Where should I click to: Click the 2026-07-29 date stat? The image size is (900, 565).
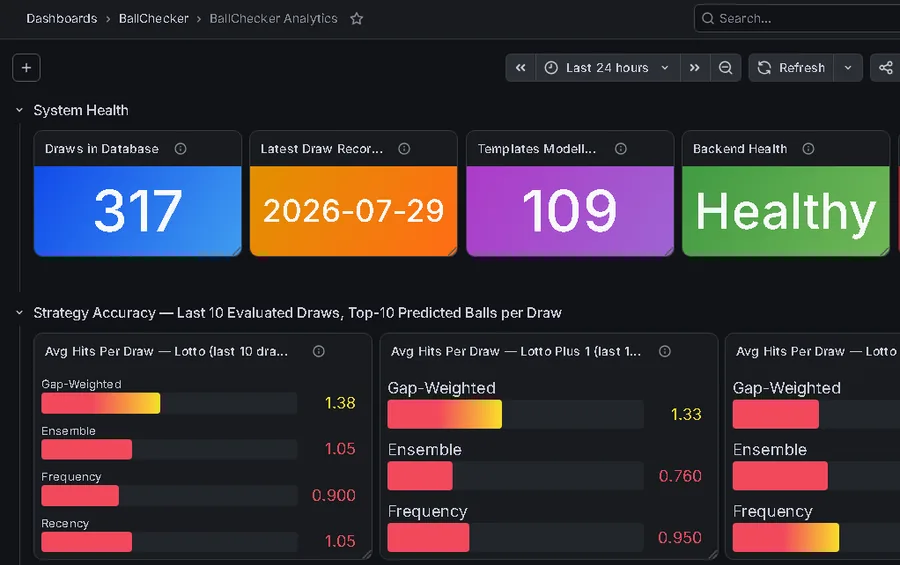tap(354, 211)
